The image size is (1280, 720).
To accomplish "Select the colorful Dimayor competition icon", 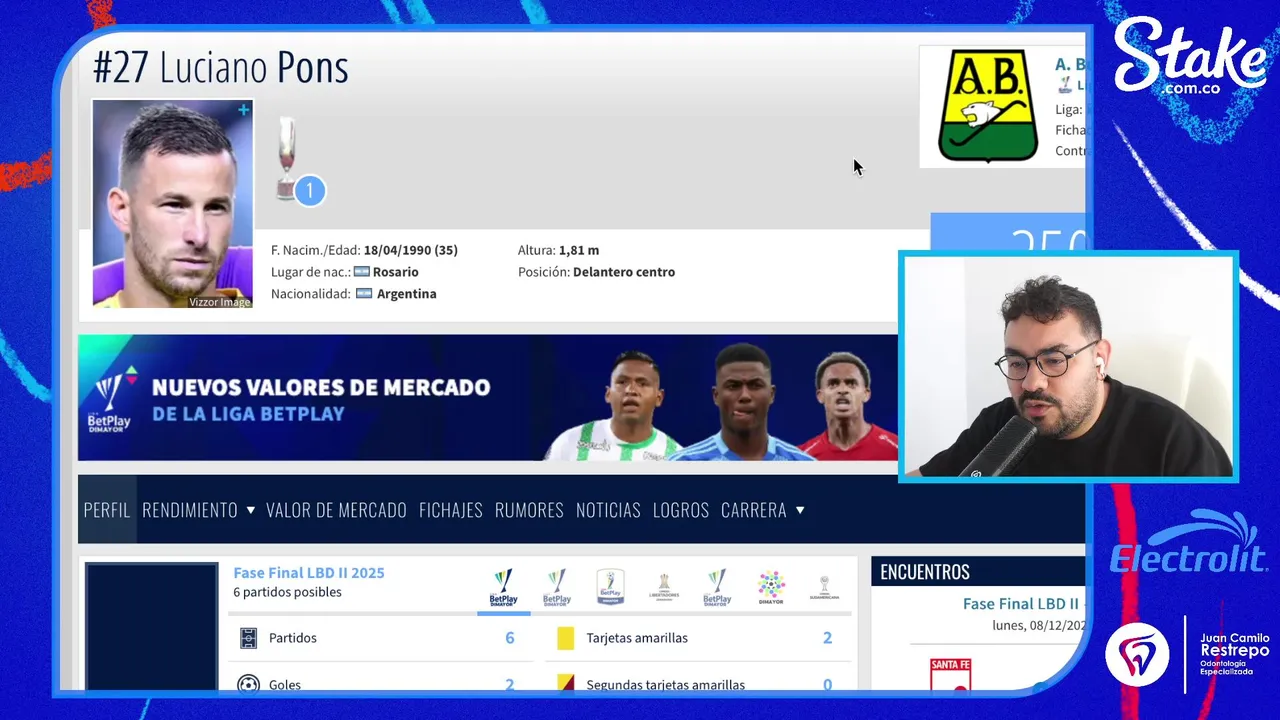I will (x=771, y=587).
